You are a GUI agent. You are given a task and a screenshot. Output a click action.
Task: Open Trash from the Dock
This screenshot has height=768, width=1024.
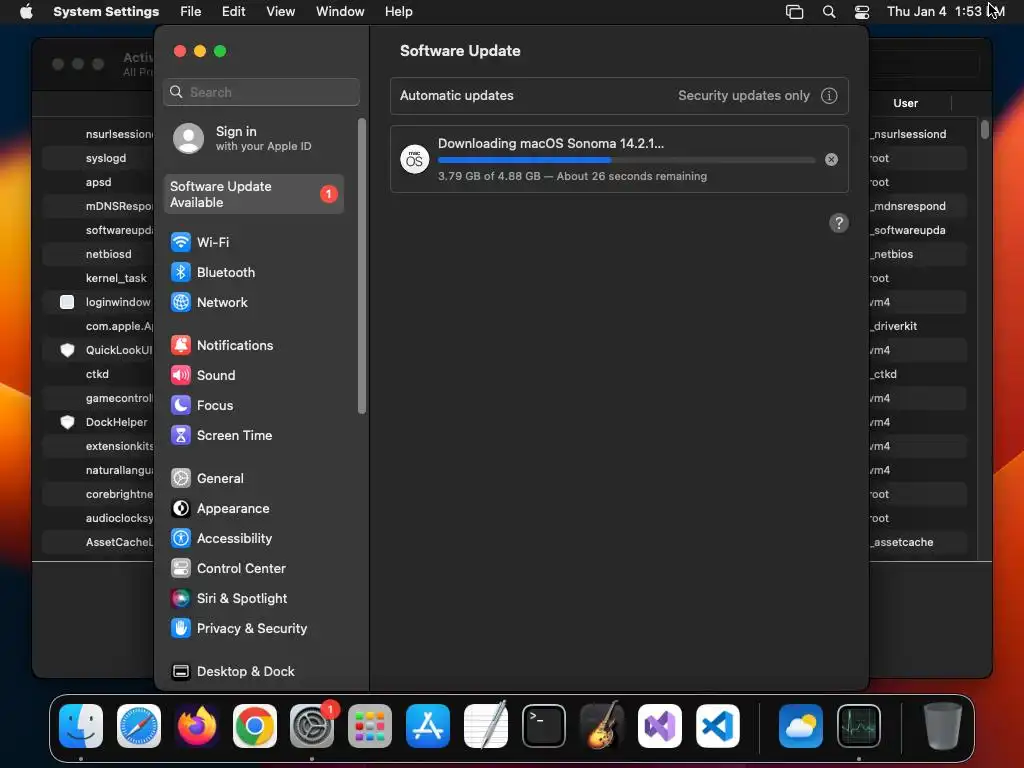click(942, 726)
